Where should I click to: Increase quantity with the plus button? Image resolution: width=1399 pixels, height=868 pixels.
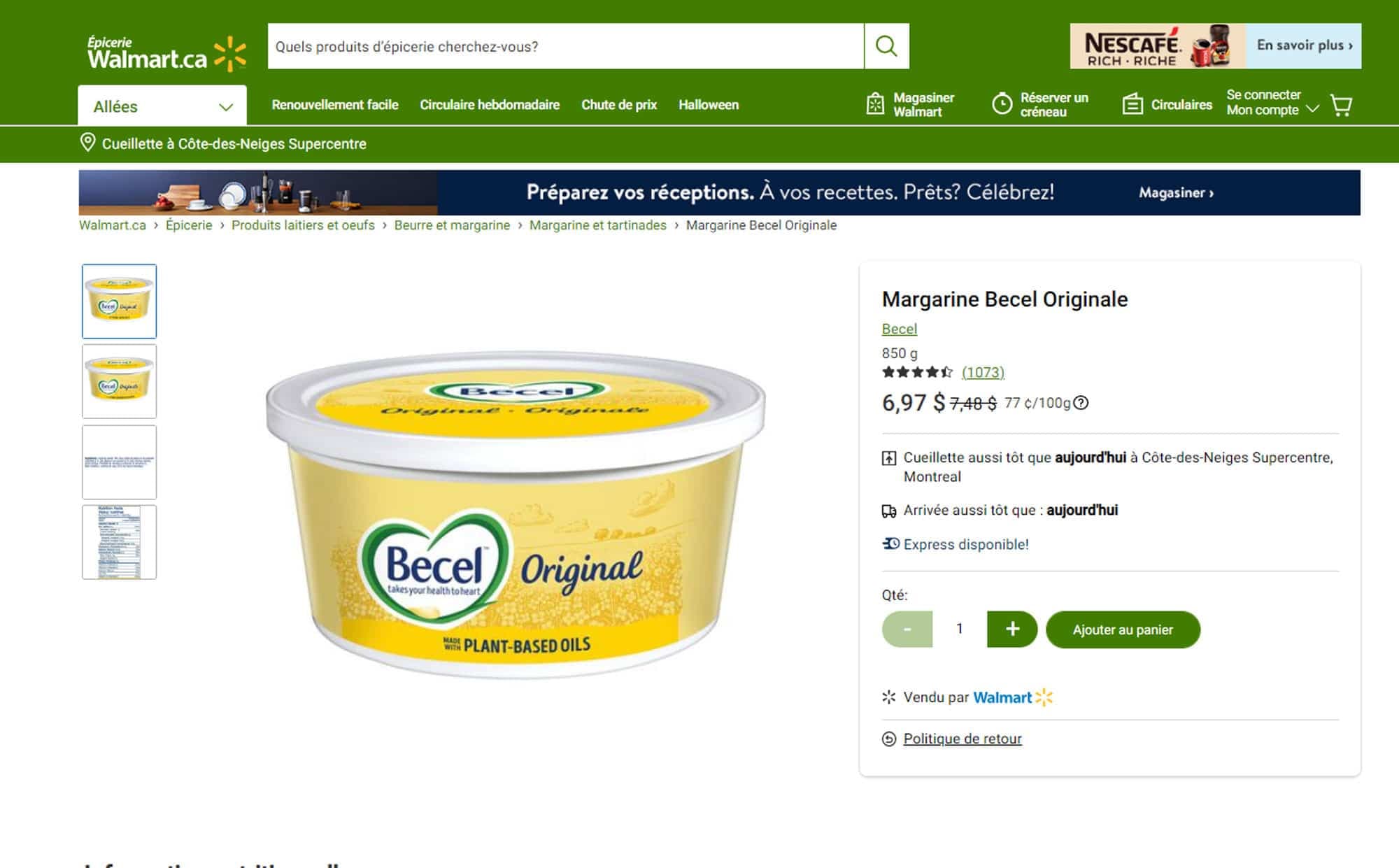click(x=1012, y=629)
